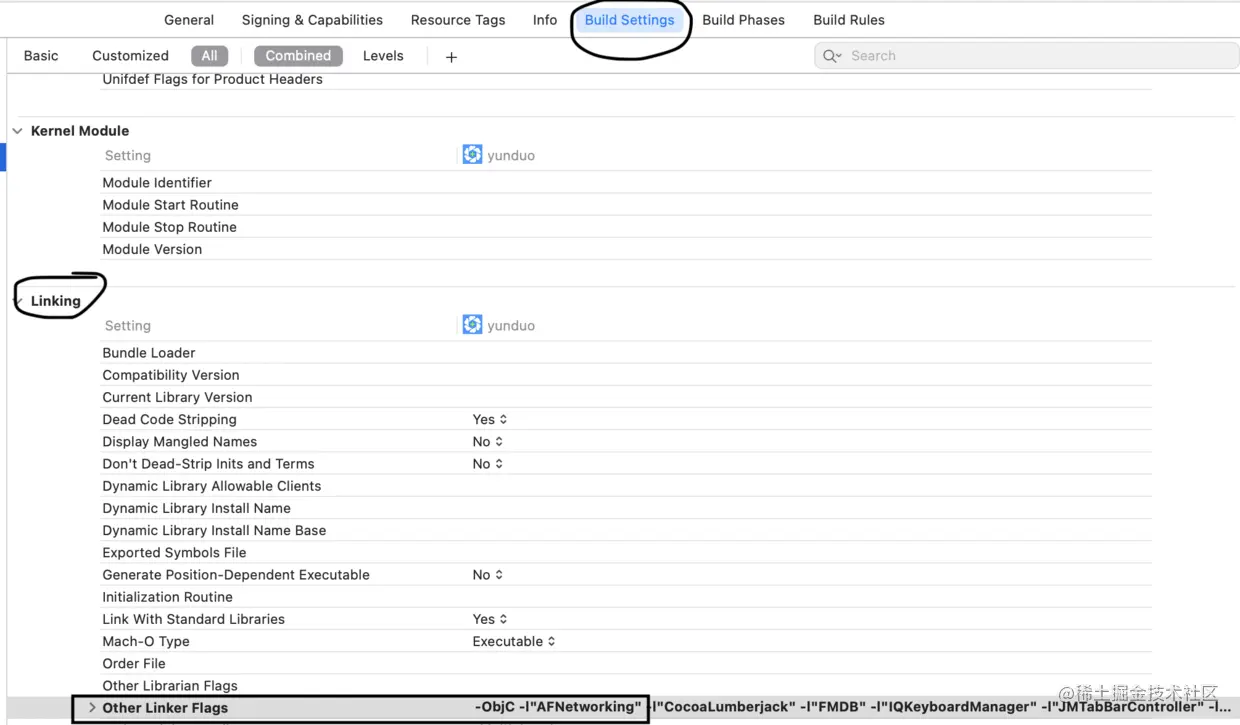Collapse the Kernel Module section
Image resolution: width=1240 pixels, height=725 pixels.
tap(17, 131)
